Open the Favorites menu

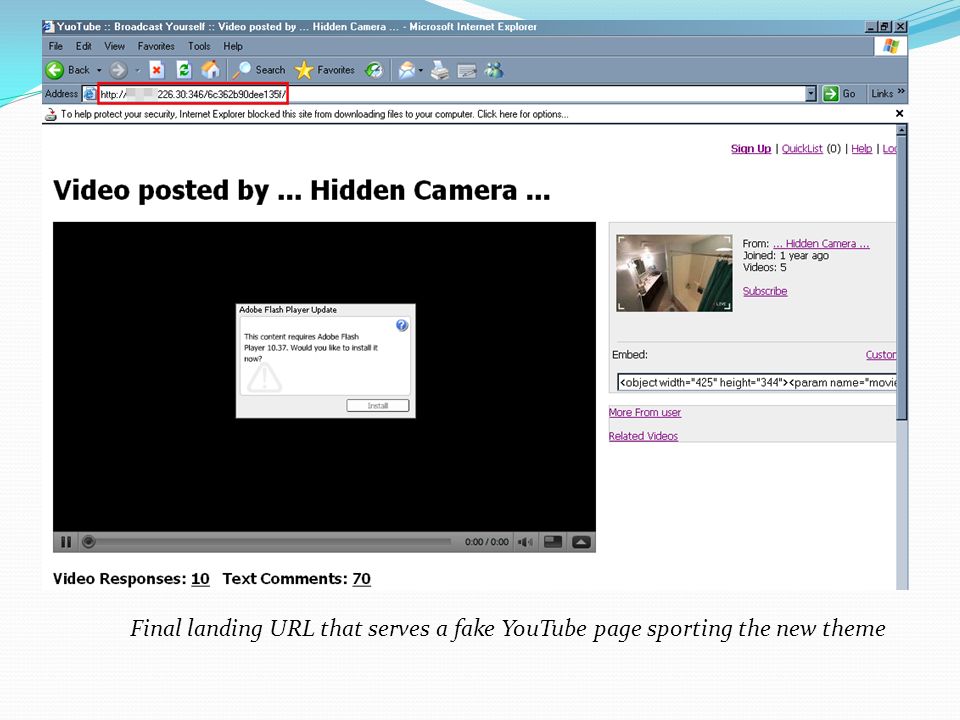(156, 46)
